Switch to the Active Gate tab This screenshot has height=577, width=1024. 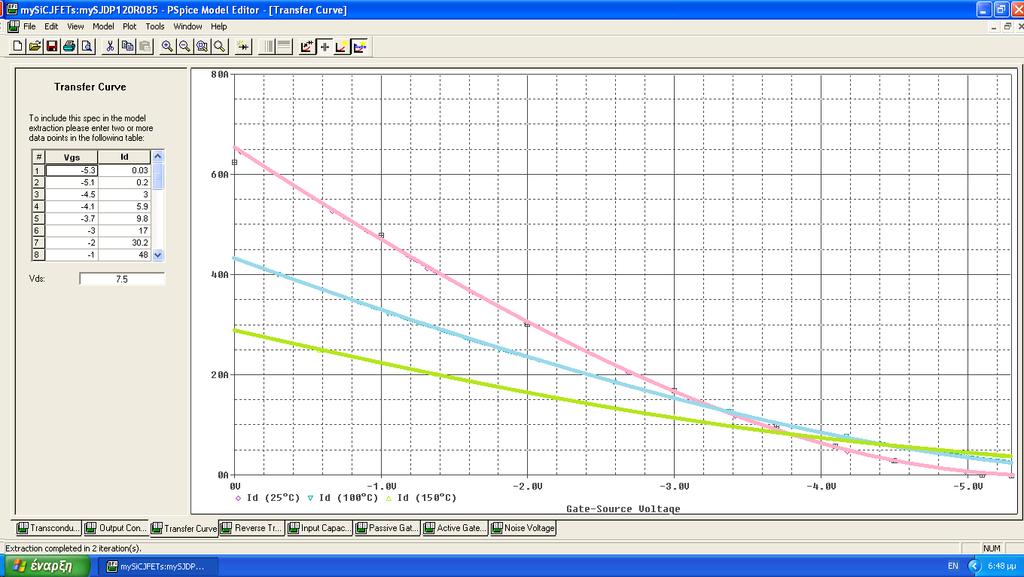[455, 528]
